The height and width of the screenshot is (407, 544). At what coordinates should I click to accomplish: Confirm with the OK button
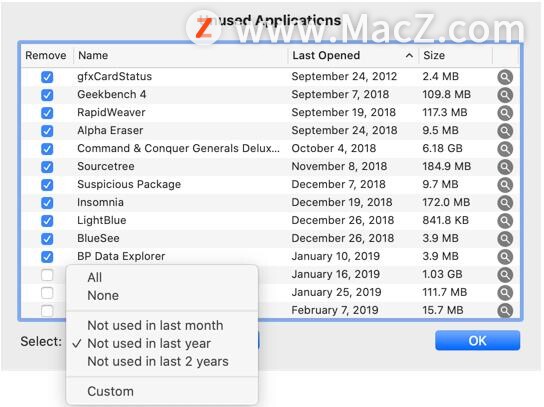pyautogui.click(x=477, y=341)
